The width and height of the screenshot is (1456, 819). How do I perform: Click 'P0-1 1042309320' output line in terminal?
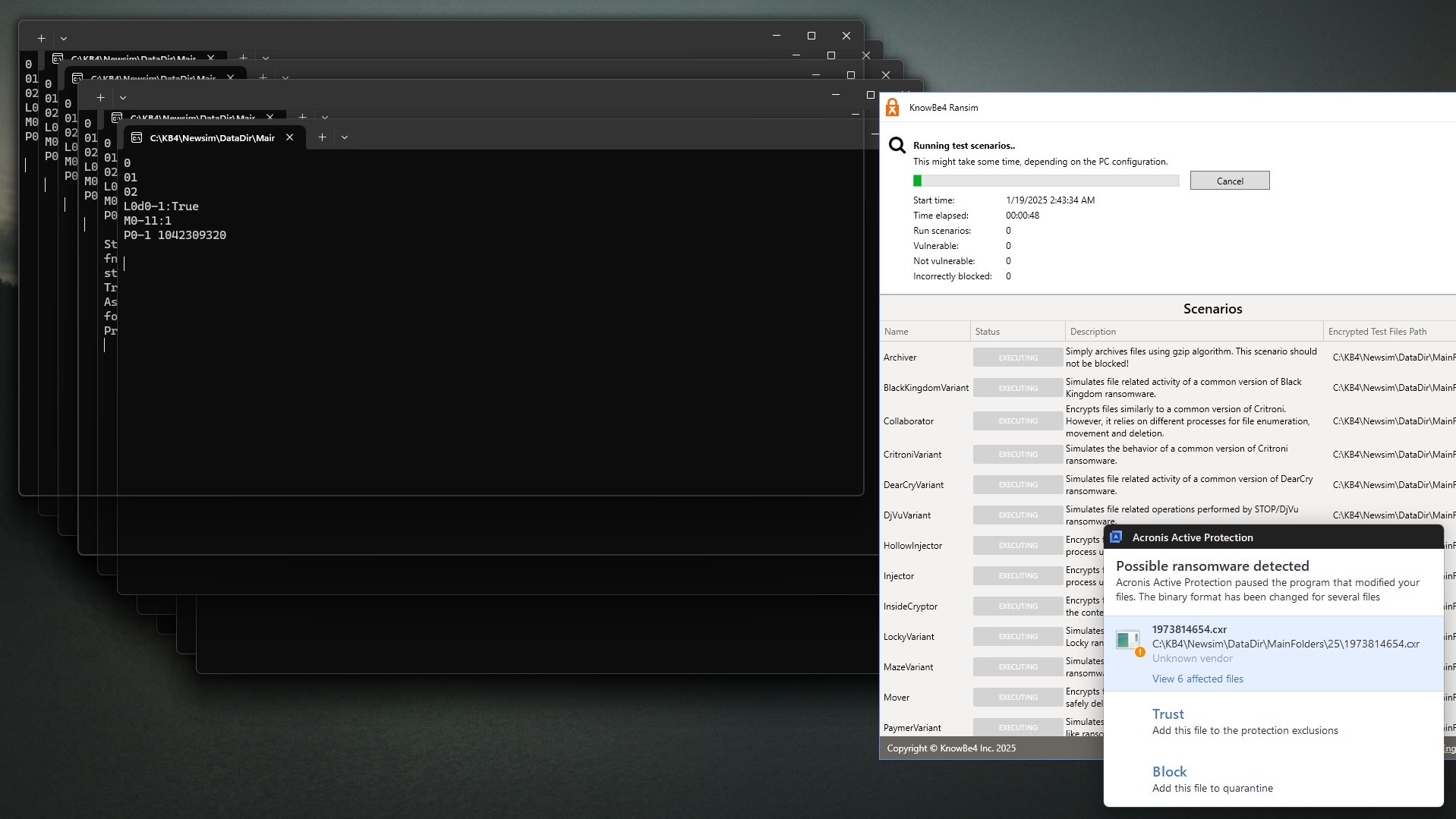click(175, 235)
